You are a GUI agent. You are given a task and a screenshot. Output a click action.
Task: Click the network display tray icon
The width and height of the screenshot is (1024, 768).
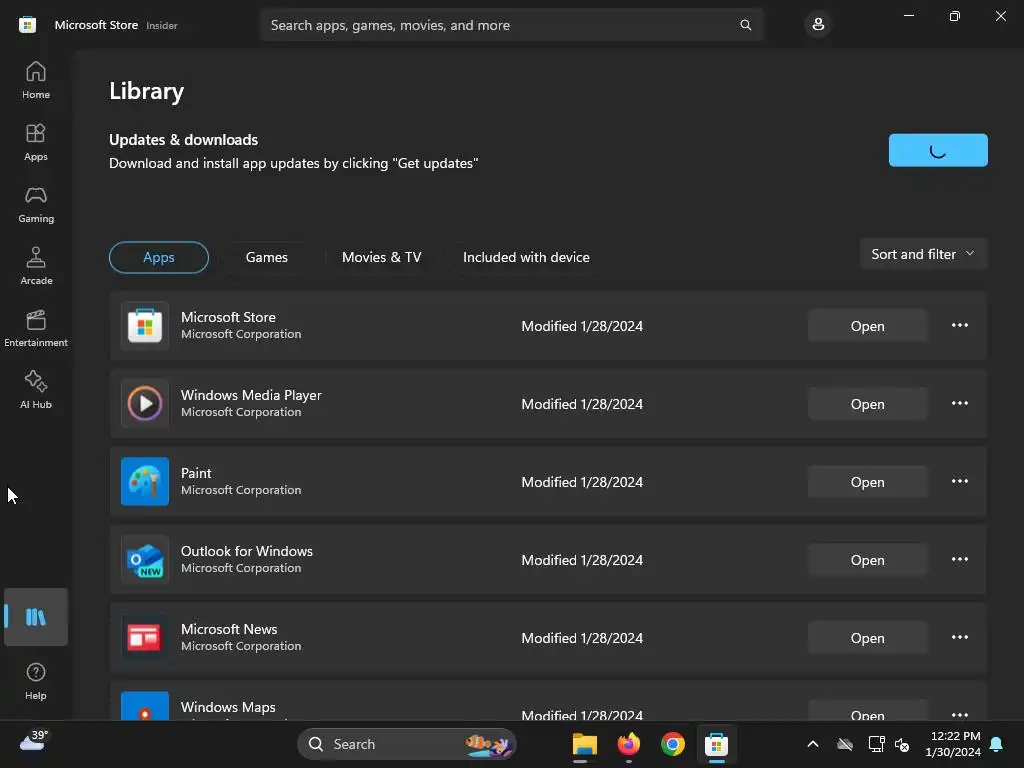coord(876,744)
